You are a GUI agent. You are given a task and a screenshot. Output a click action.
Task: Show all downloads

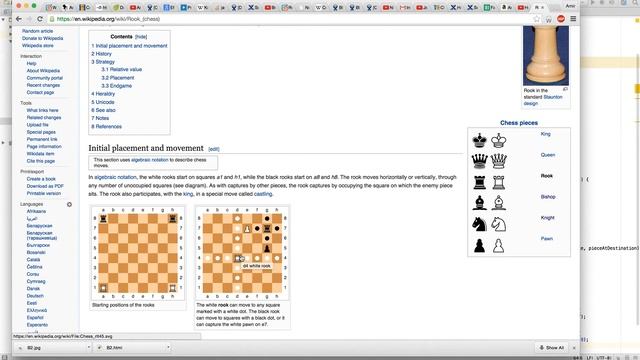click(551, 348)
